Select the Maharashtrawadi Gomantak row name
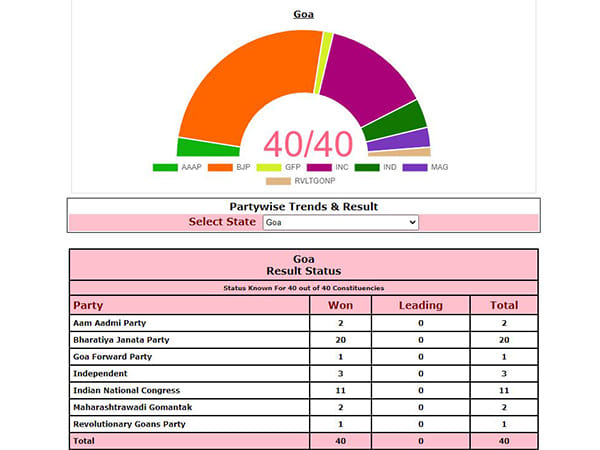The width and height of the screenshot is (600, 450). click(132, 407)
